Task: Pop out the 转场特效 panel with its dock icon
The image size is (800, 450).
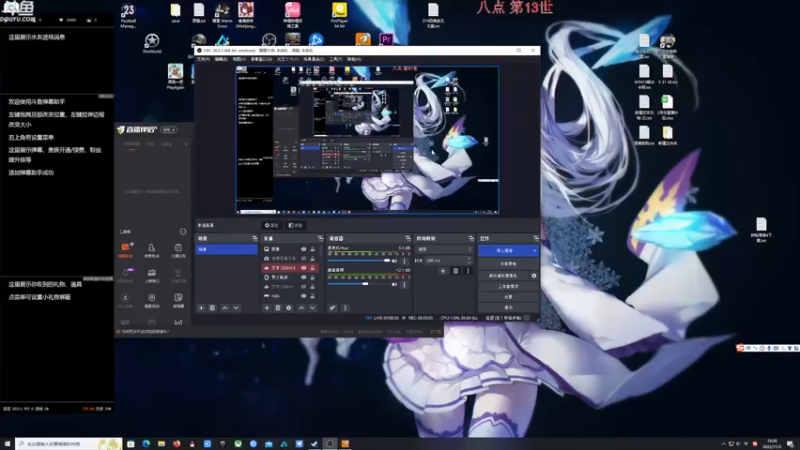Action: point(471,238)
